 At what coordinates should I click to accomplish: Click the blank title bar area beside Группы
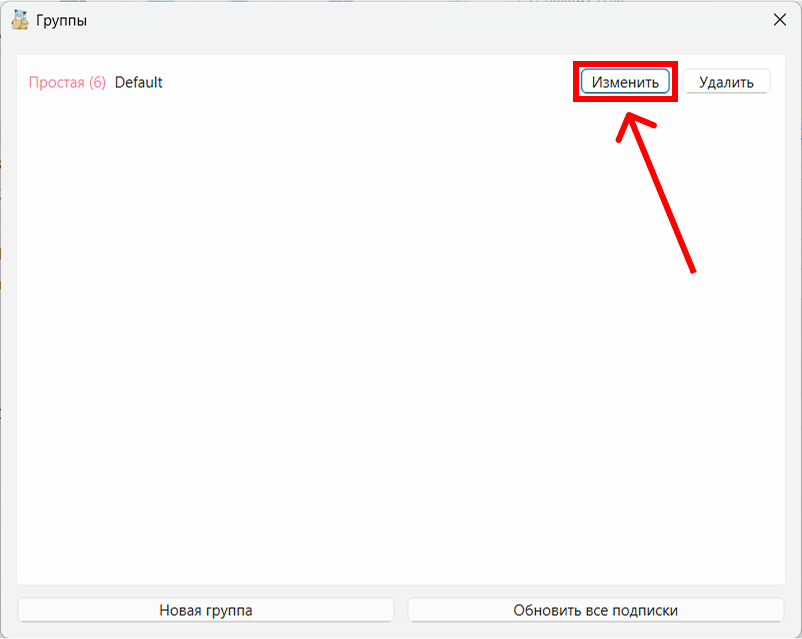[400, 20]
